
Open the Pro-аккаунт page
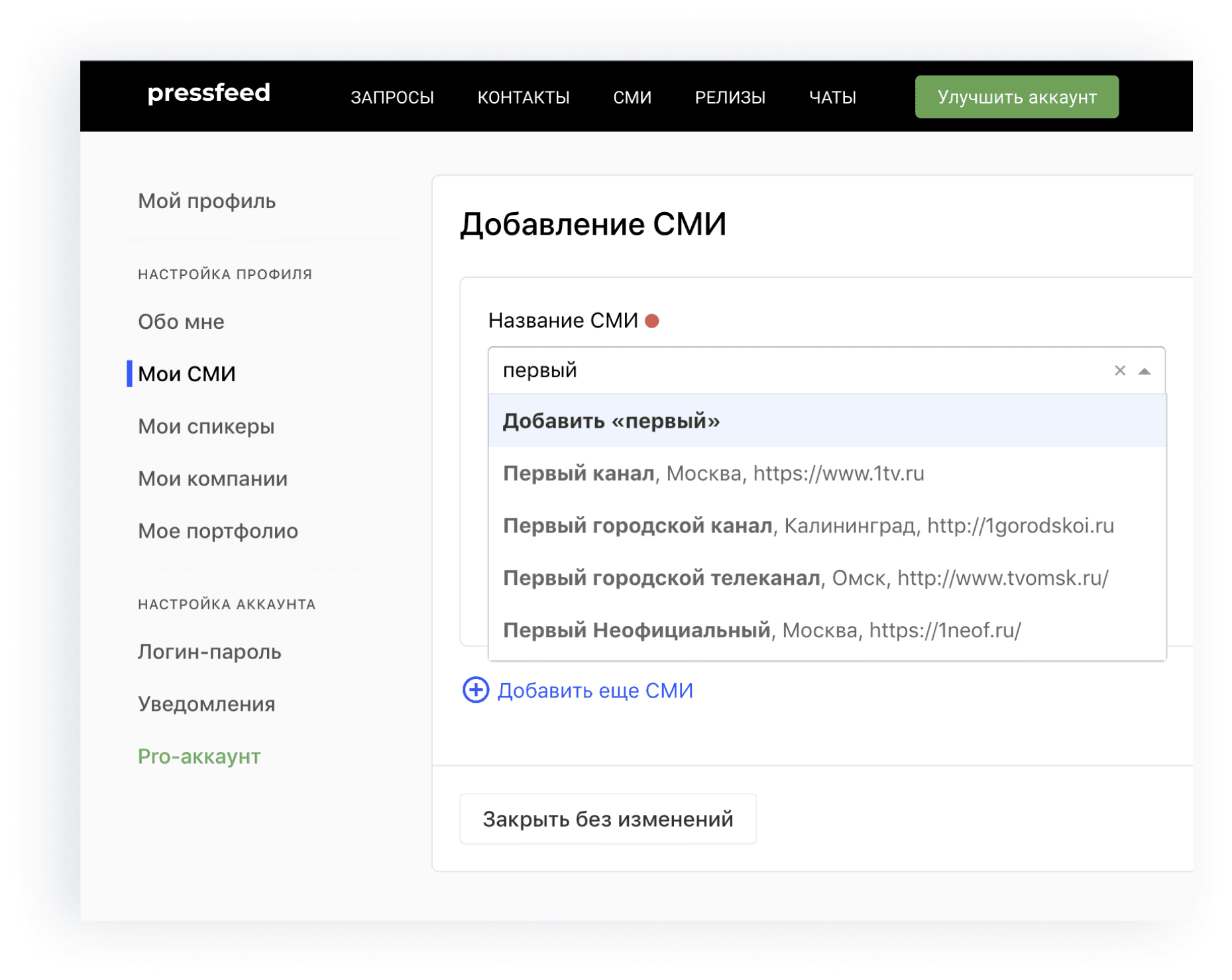pyautogui.click(x=199, y=757)
